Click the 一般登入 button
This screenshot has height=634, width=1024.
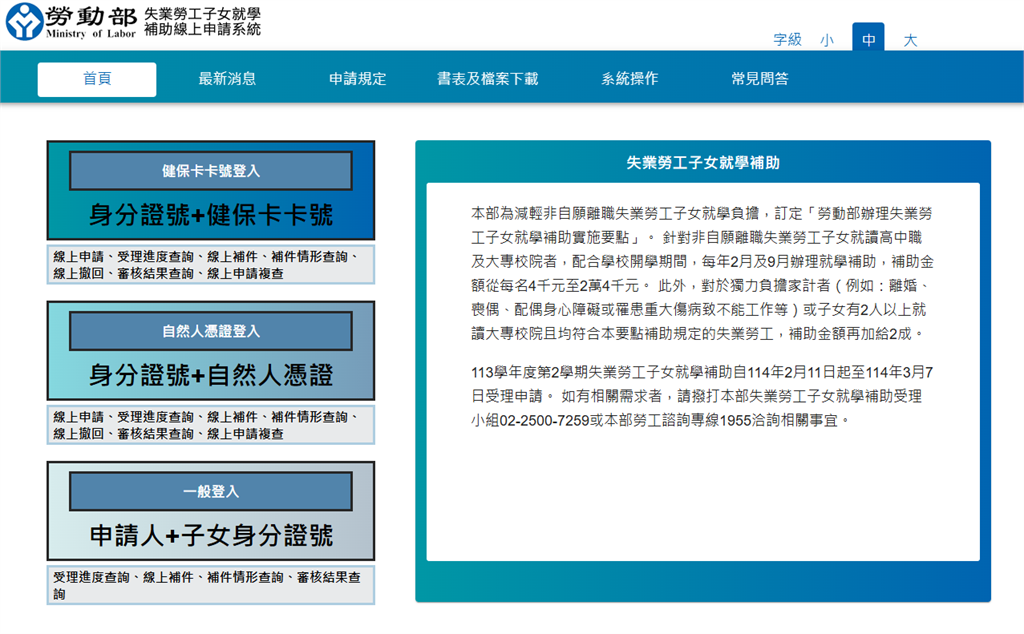tap(211, 491)
